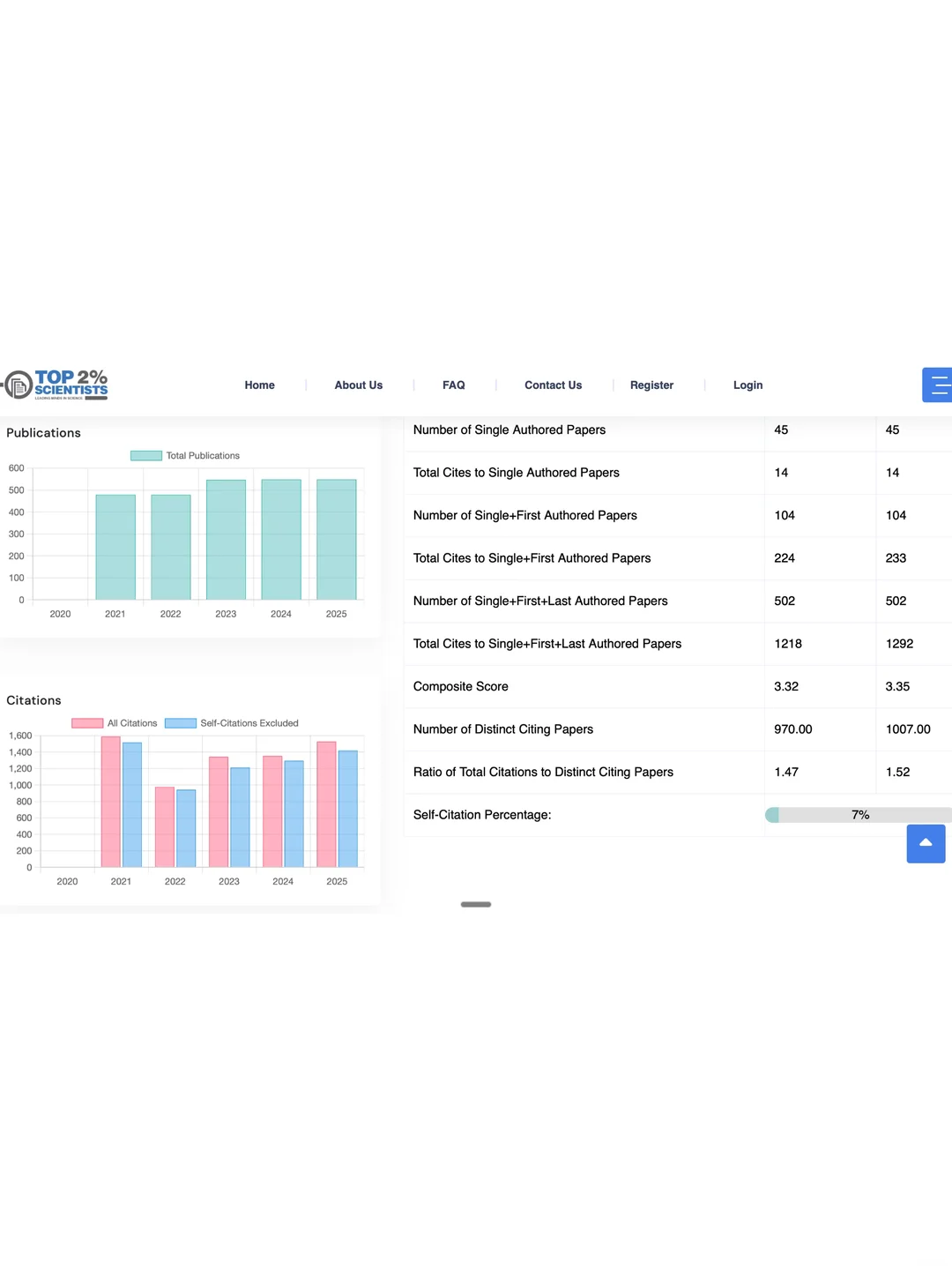Toggle the Self-Citations Excluded legend swatch
Screen dimensions: 952x1270
tap(181, 723)
